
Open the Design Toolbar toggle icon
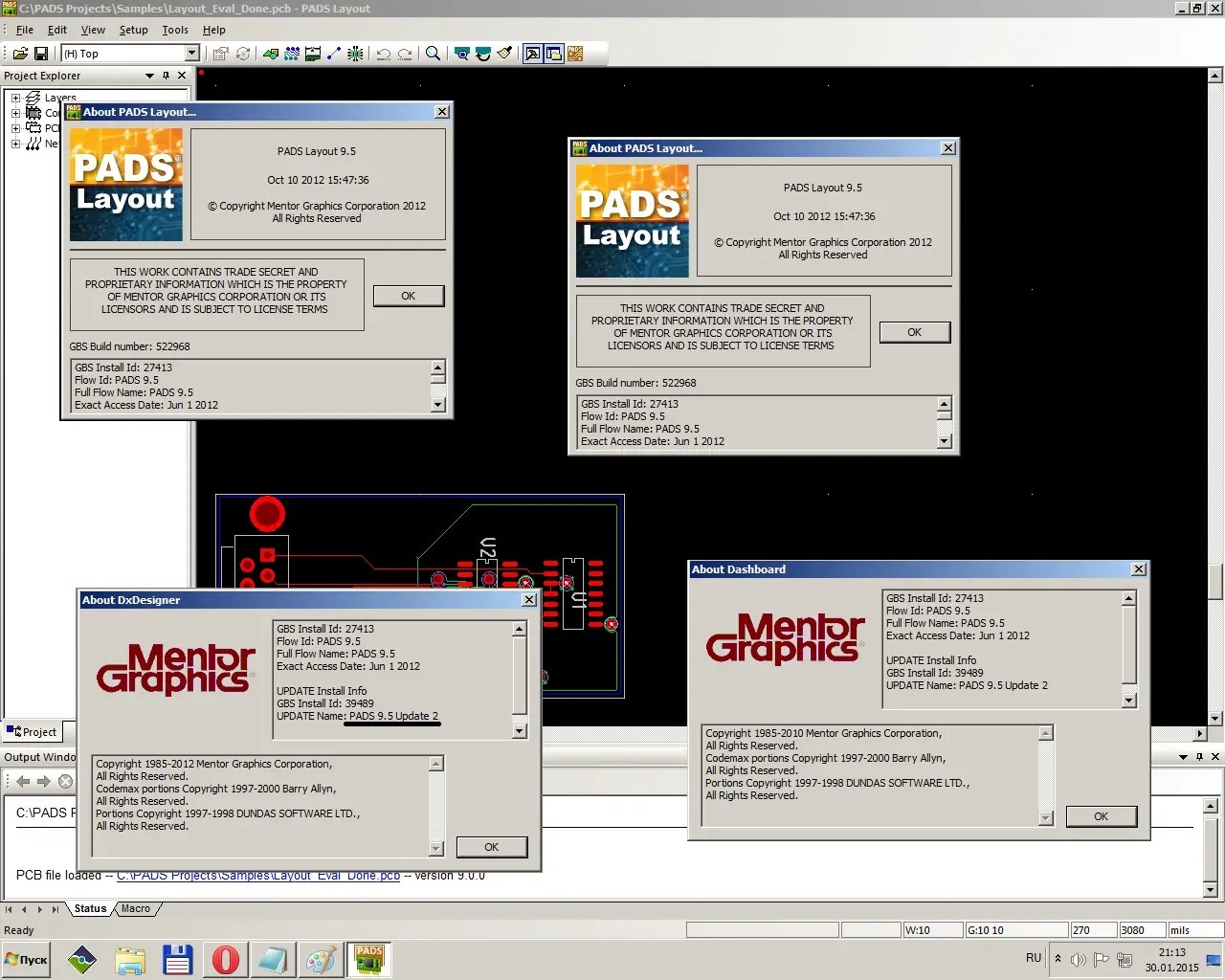click(x=533, y=53)
